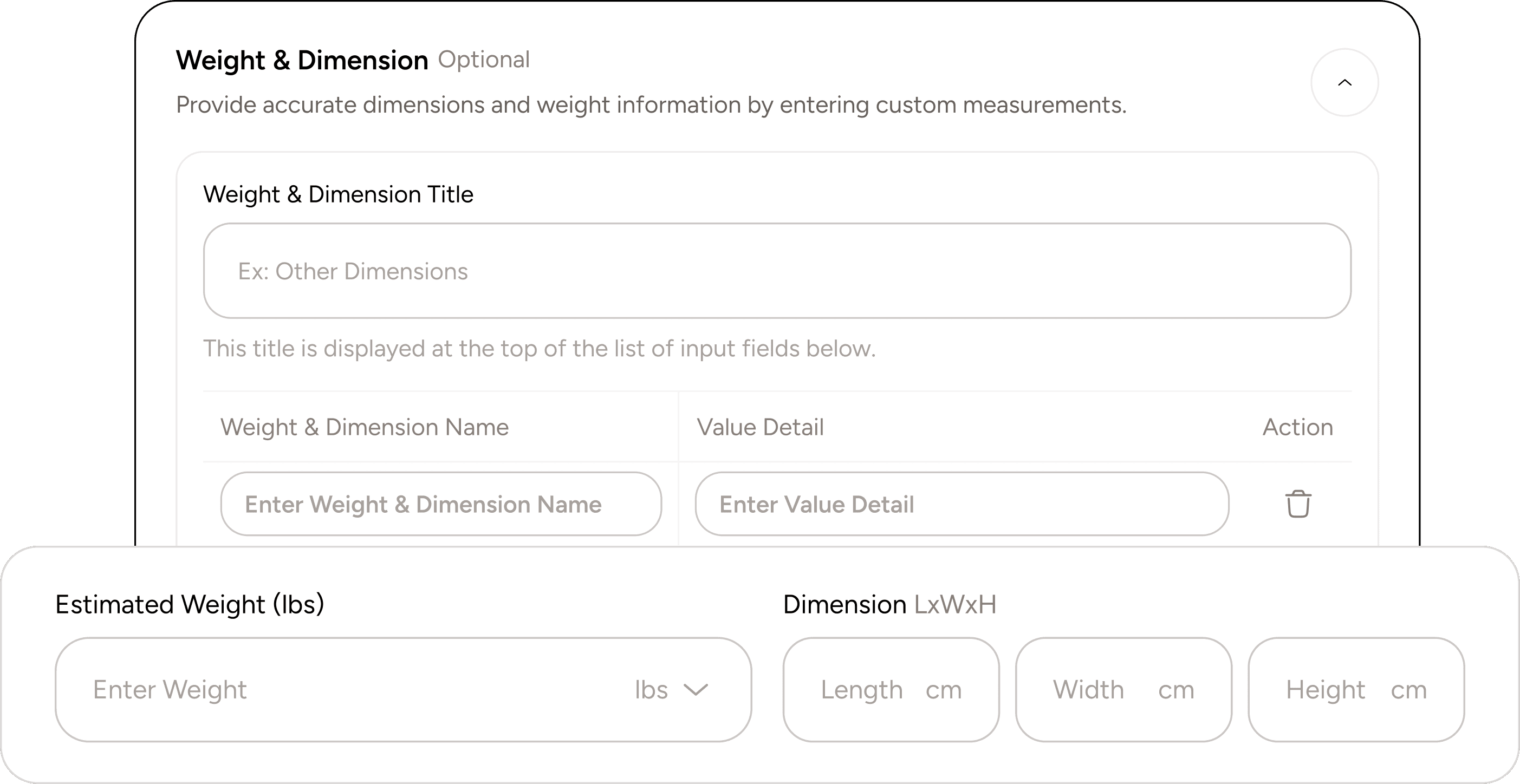
Task: Select the lbs unit text
Action: click(x=652, y=690)
